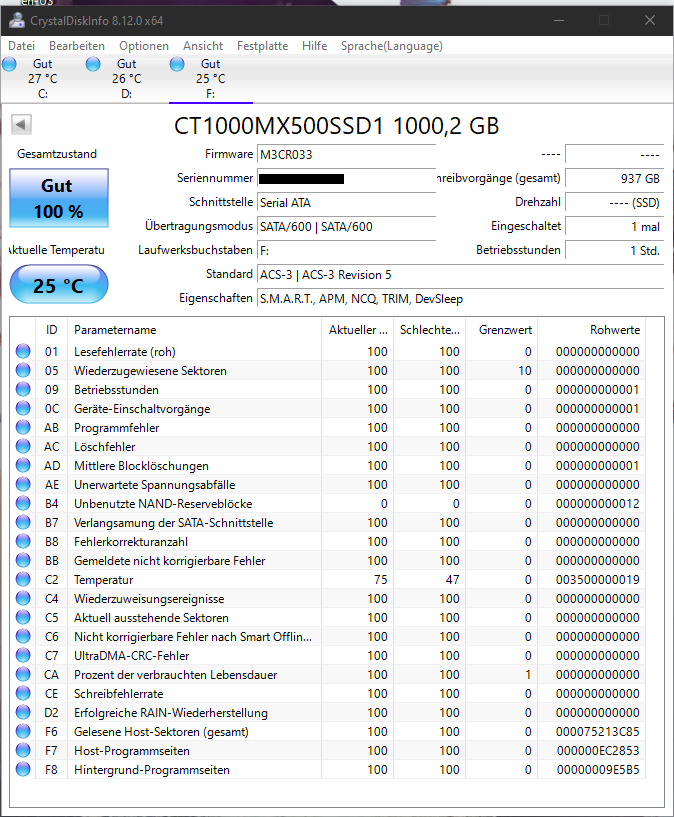The image size is (674, 817).
Task: Click status icon for Host-Programmseiten
Action: [23, 750]
